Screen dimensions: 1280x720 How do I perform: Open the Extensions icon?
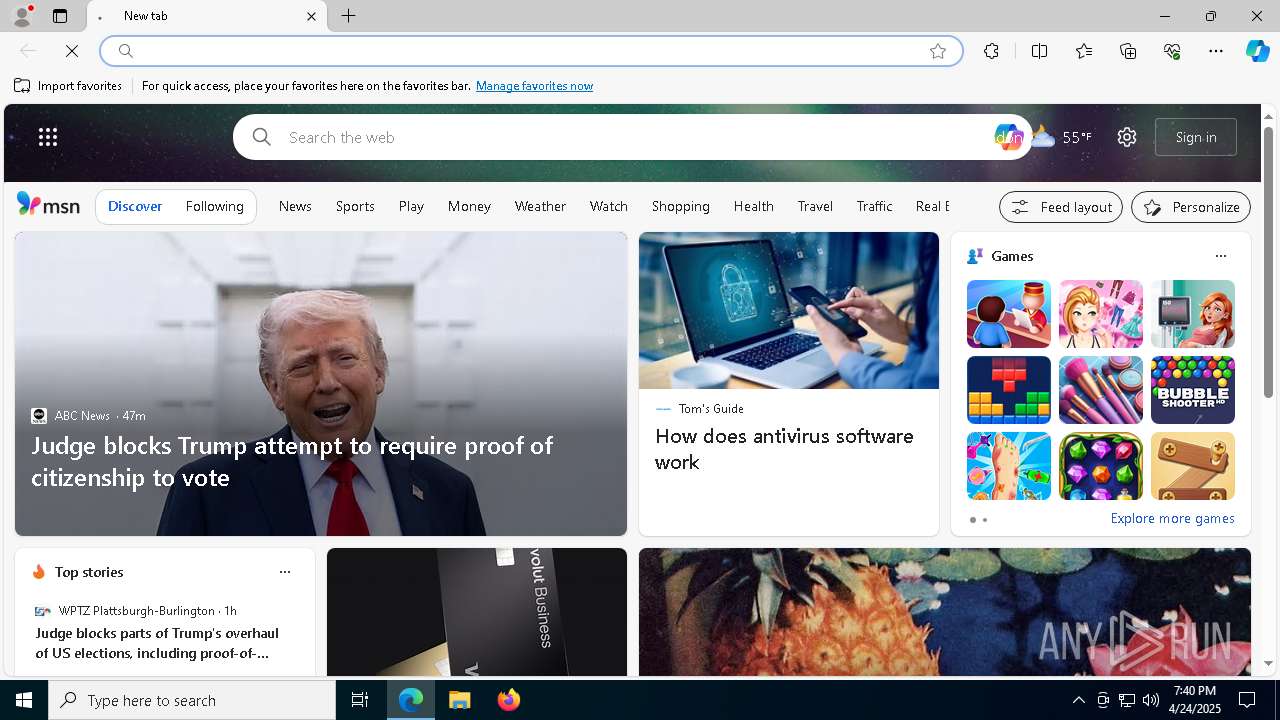[991, 51]
